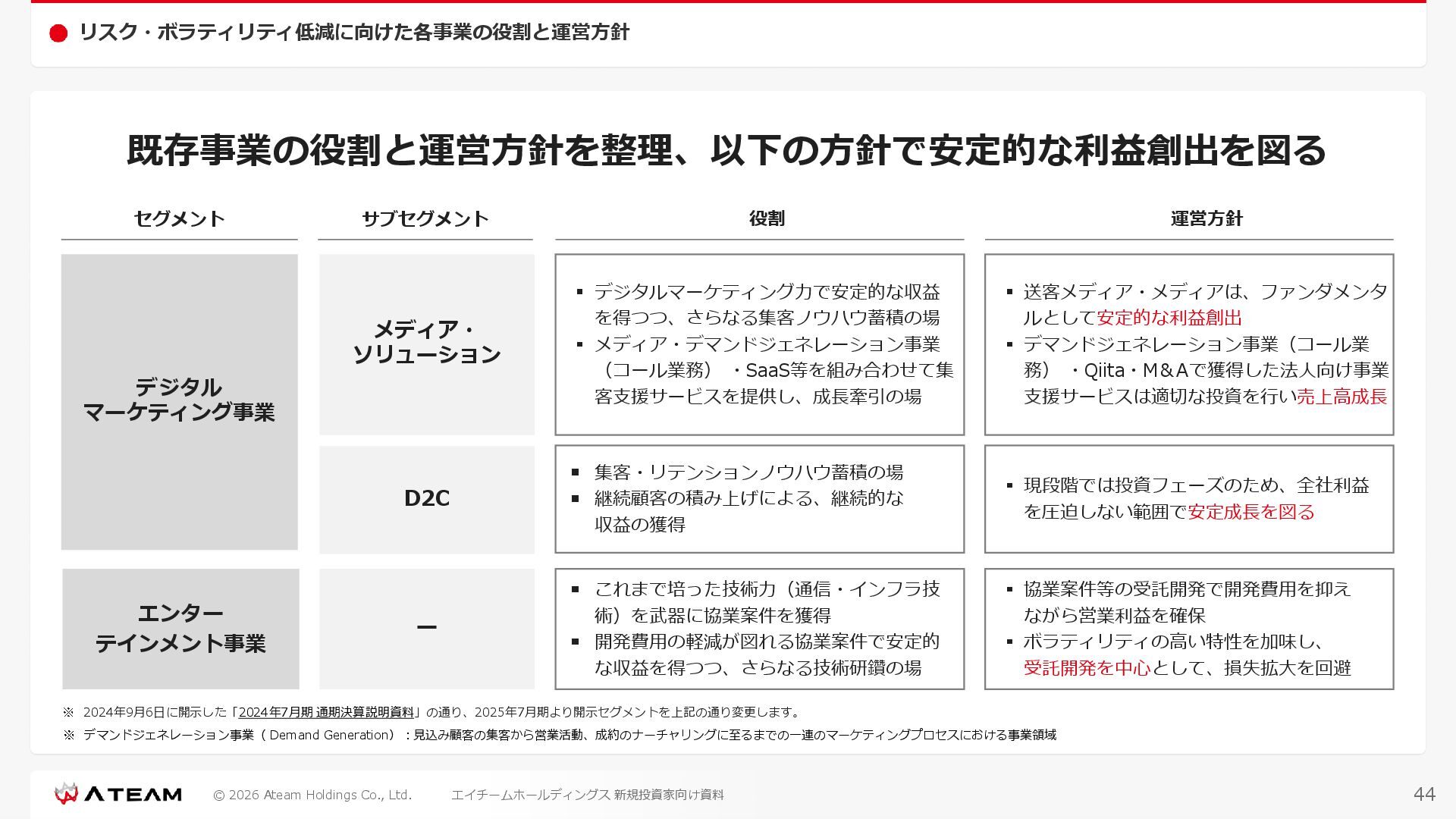Click the Ateam logo in footer
1456x819 pixels.
point(118,794)
